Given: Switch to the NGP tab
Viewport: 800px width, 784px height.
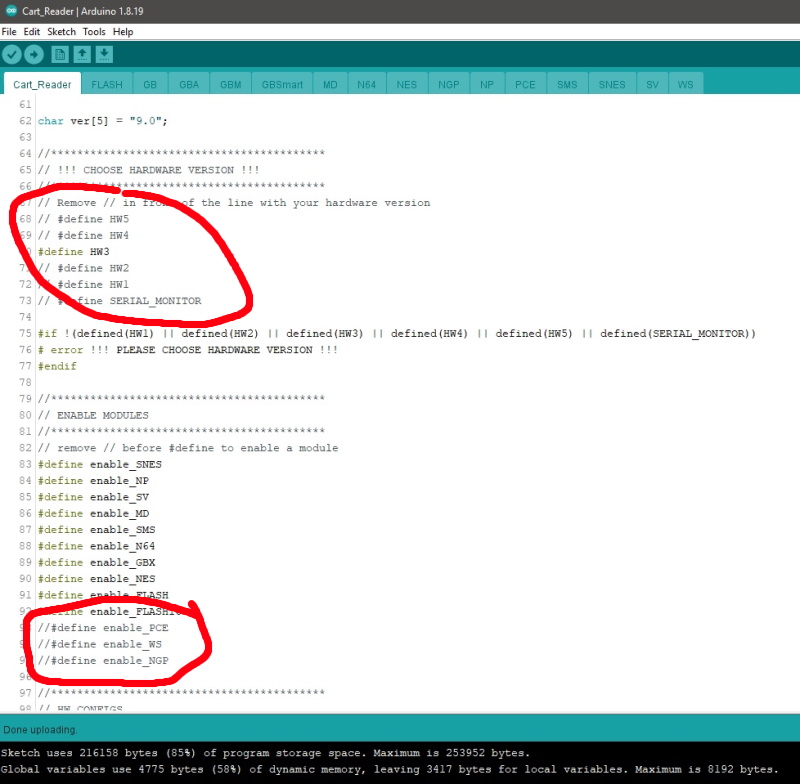Looking at the screenshot, I should 448,84.
